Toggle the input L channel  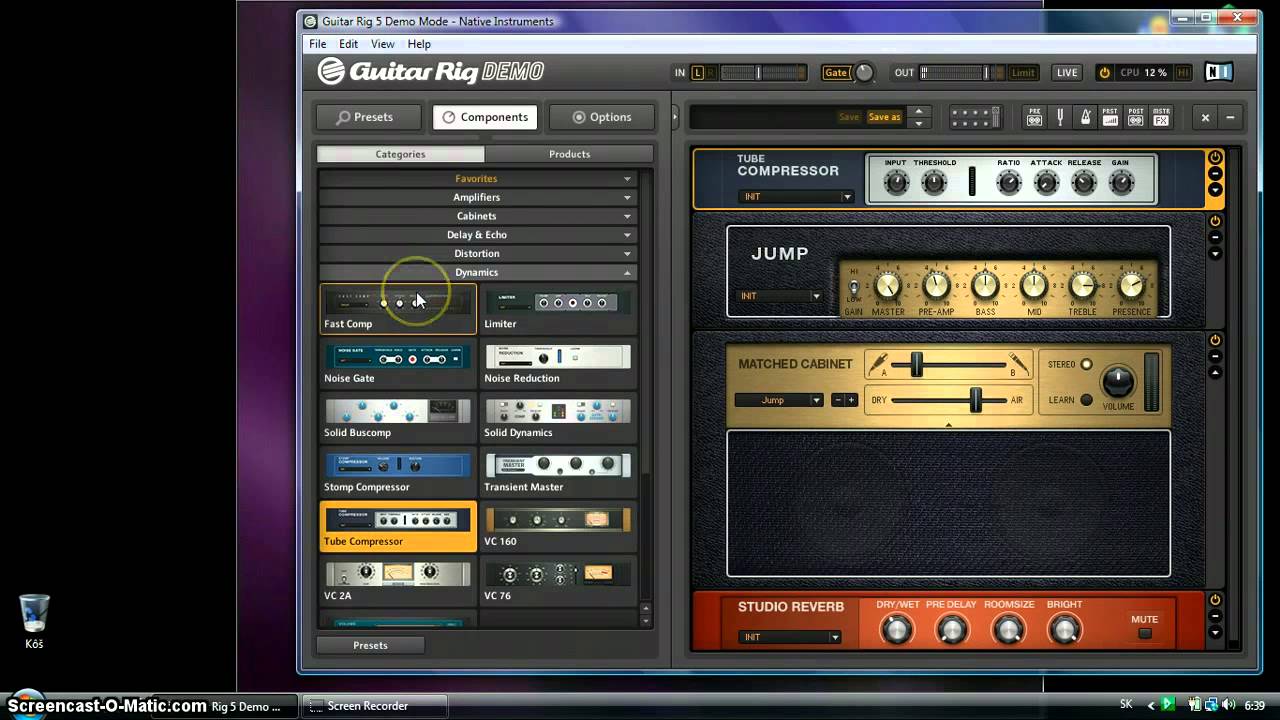(698, 73)
